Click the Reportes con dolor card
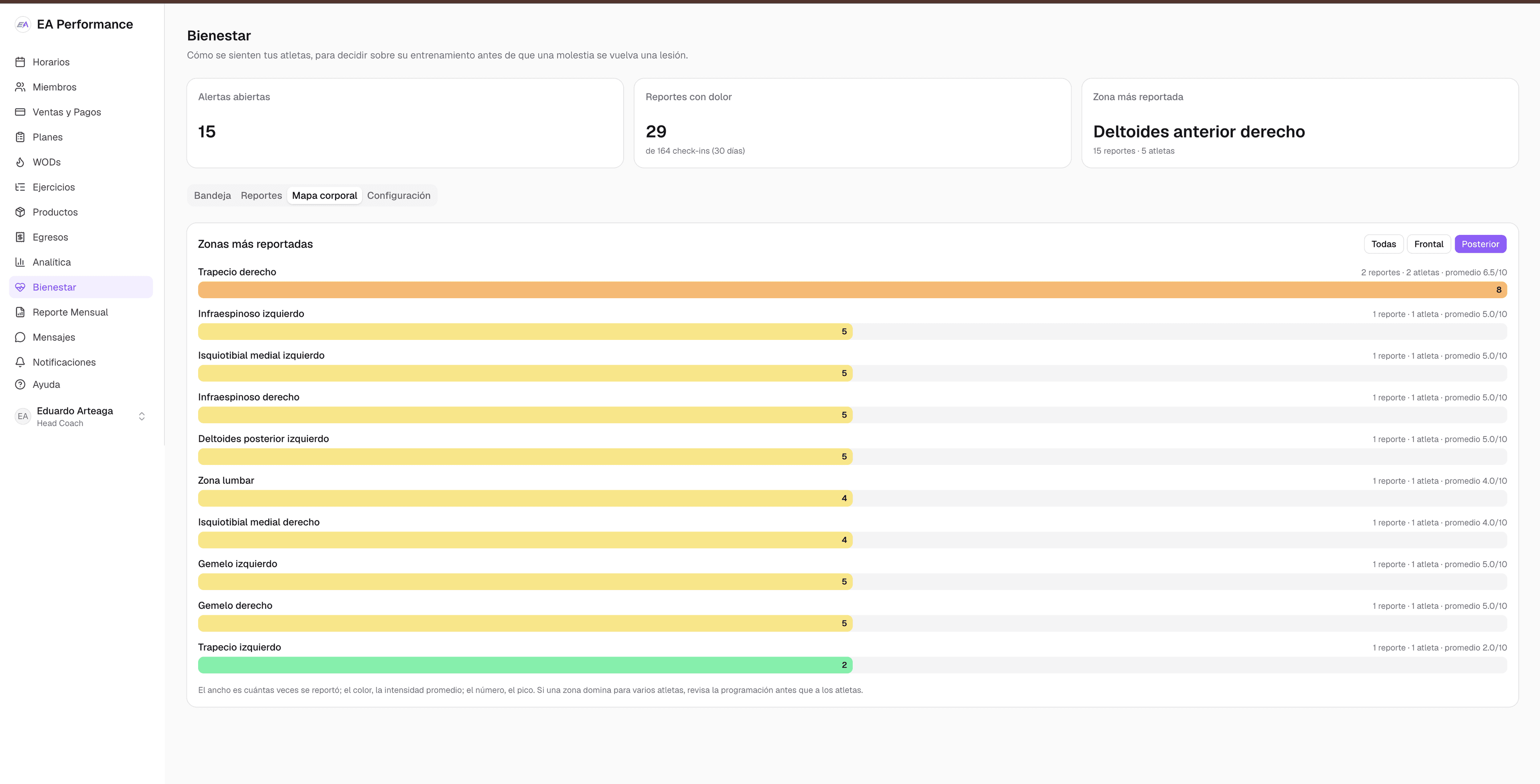The width and height of the screenshot is (1540, 784). [x=853, y=123]
